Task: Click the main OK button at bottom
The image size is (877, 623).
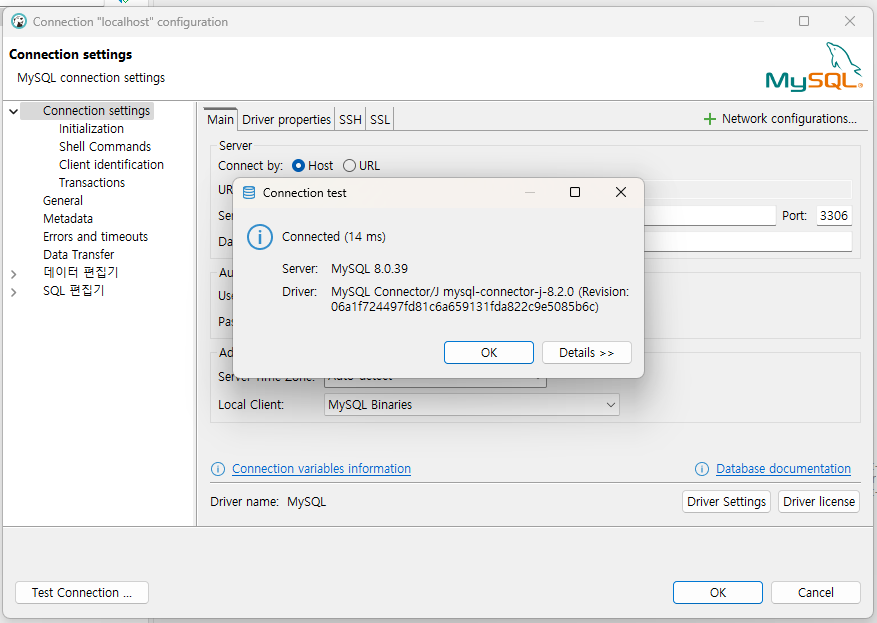Action: 718,592
